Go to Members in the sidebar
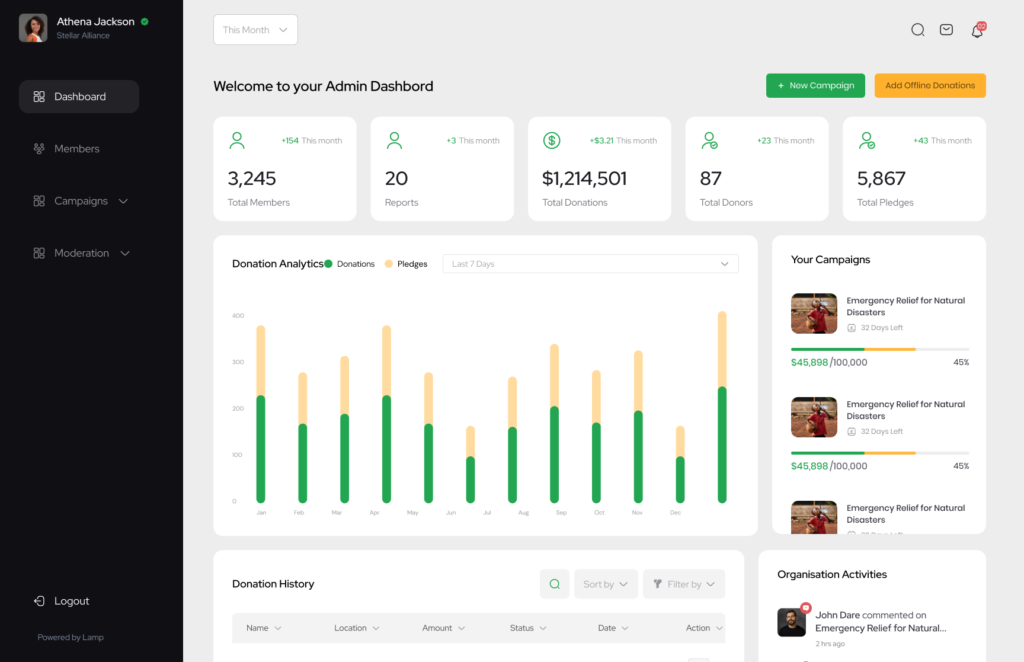This screenshot has width=1024, height=662. pos(76,149)
